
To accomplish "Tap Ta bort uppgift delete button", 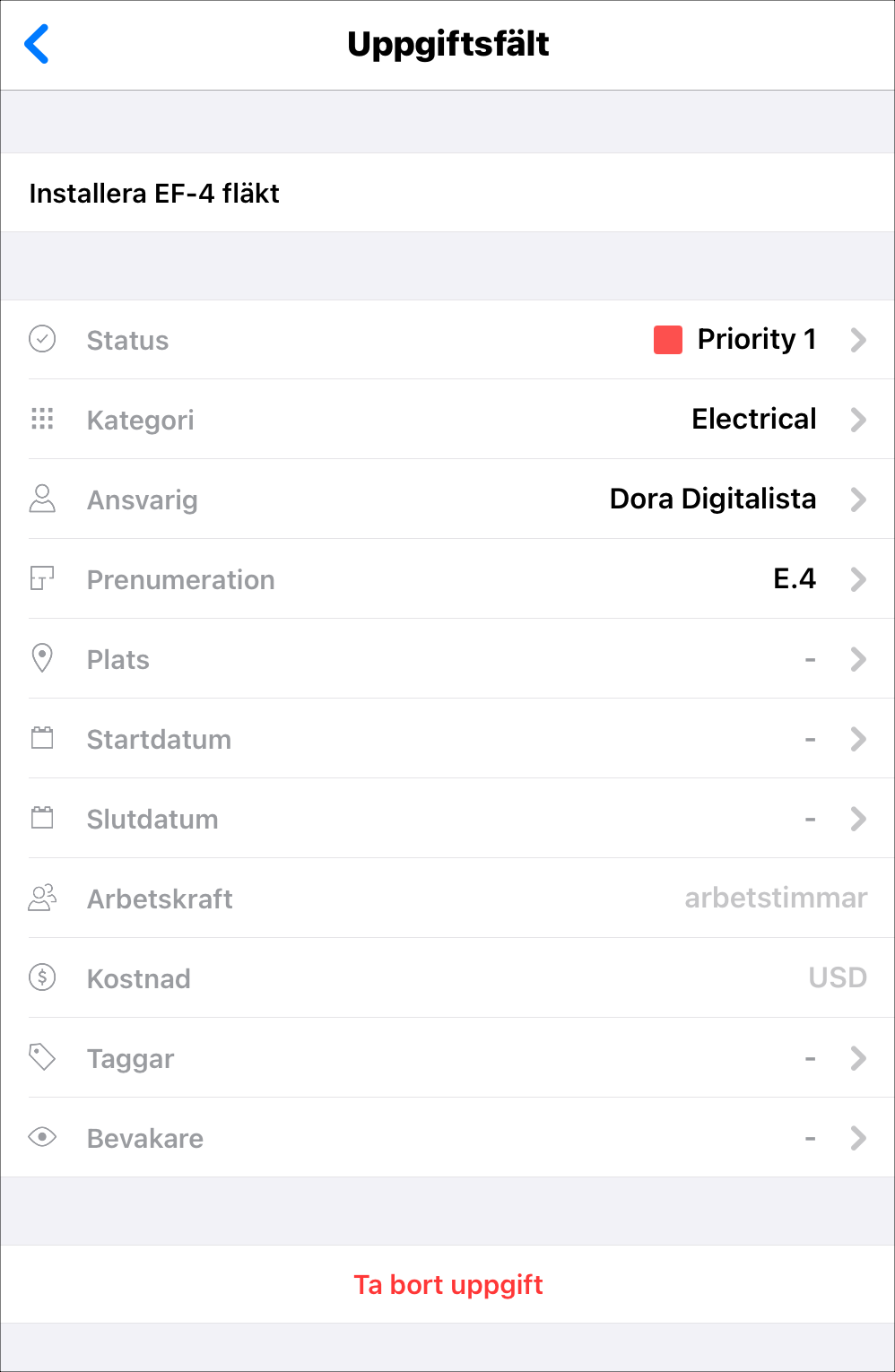I will 447,1284.
